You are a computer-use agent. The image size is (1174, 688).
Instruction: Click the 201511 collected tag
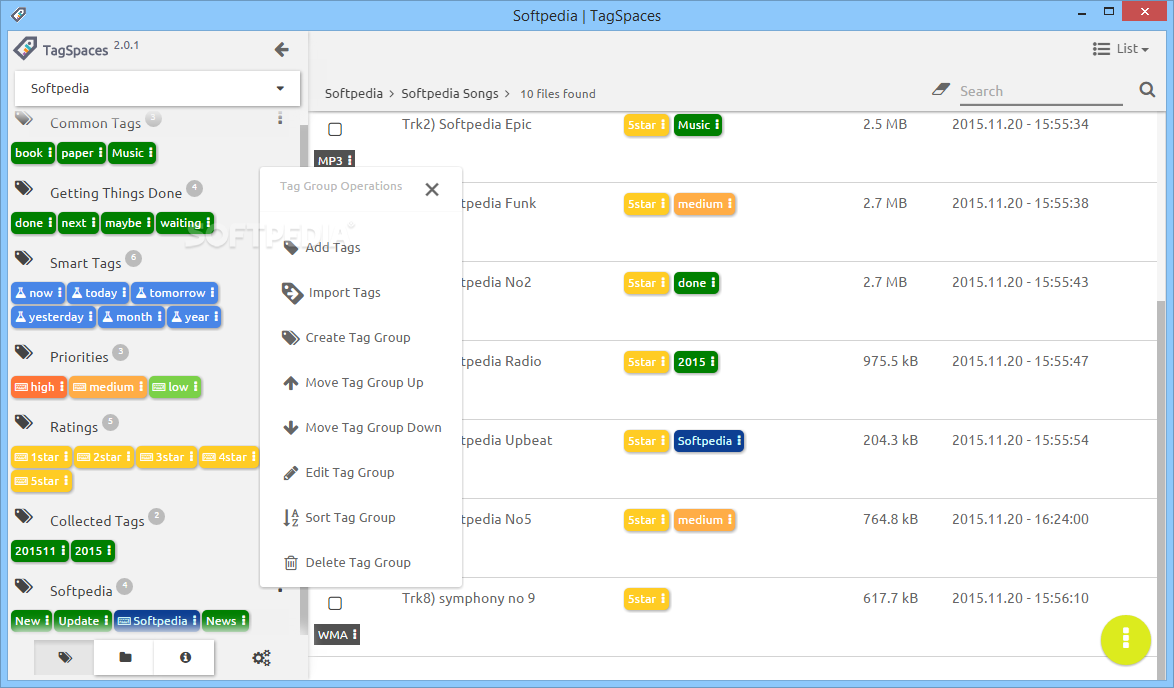pos(40,551)
